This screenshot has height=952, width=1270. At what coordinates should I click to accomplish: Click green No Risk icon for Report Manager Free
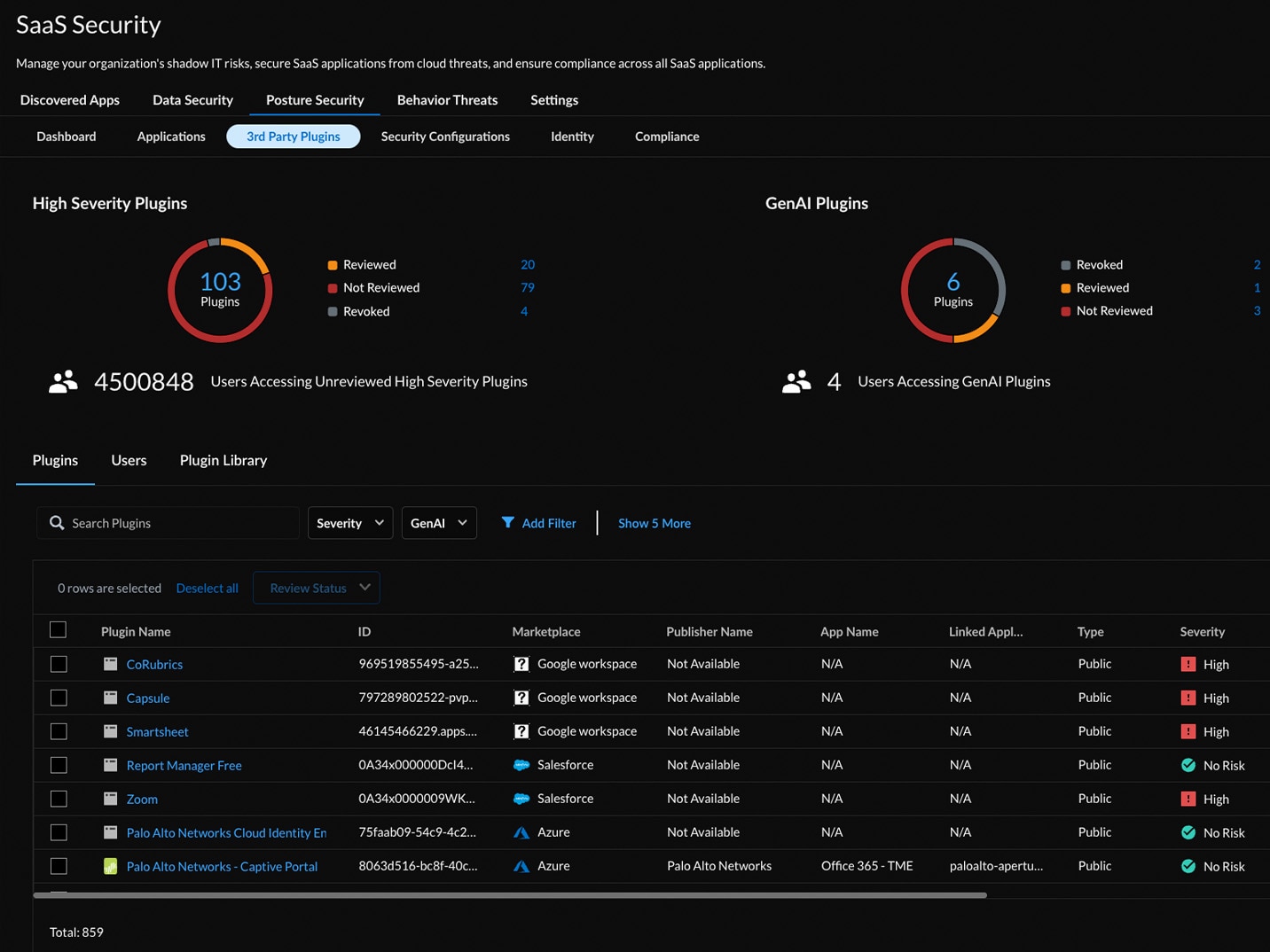point(1188,765)
